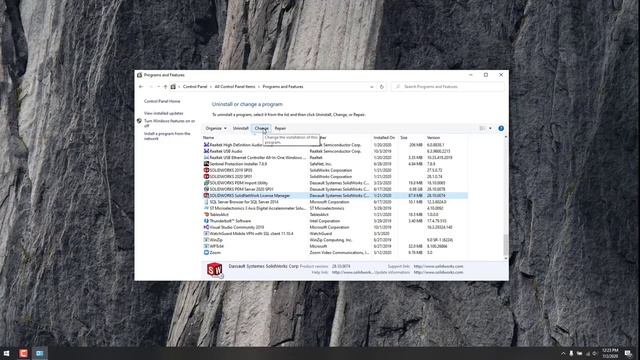Click SafeNet, Inc. publisher cell
640x360 pixels.
pos(320,164)
